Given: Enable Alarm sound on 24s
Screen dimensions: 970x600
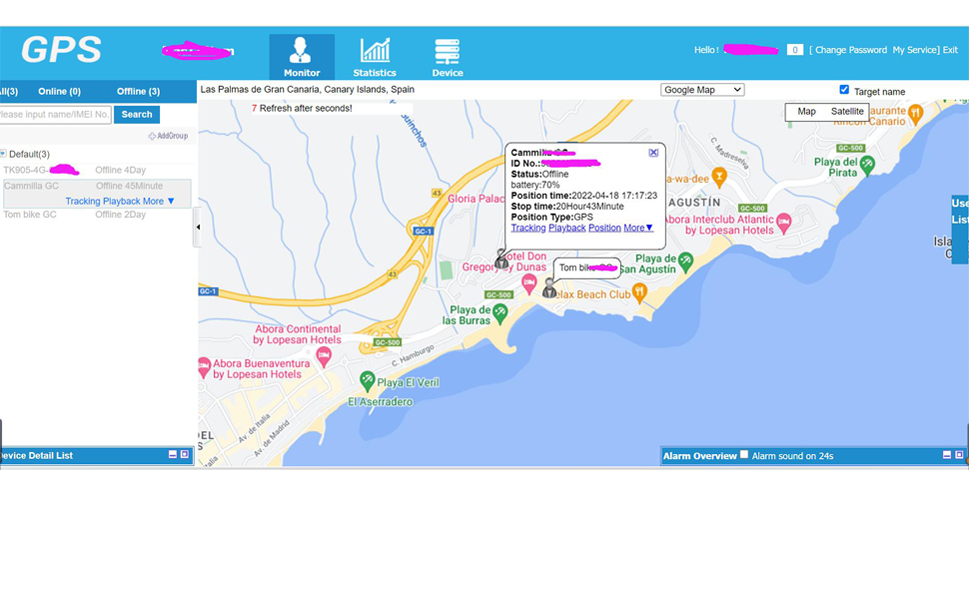Looking at the screenshot, I should click(x=745, y=455).
